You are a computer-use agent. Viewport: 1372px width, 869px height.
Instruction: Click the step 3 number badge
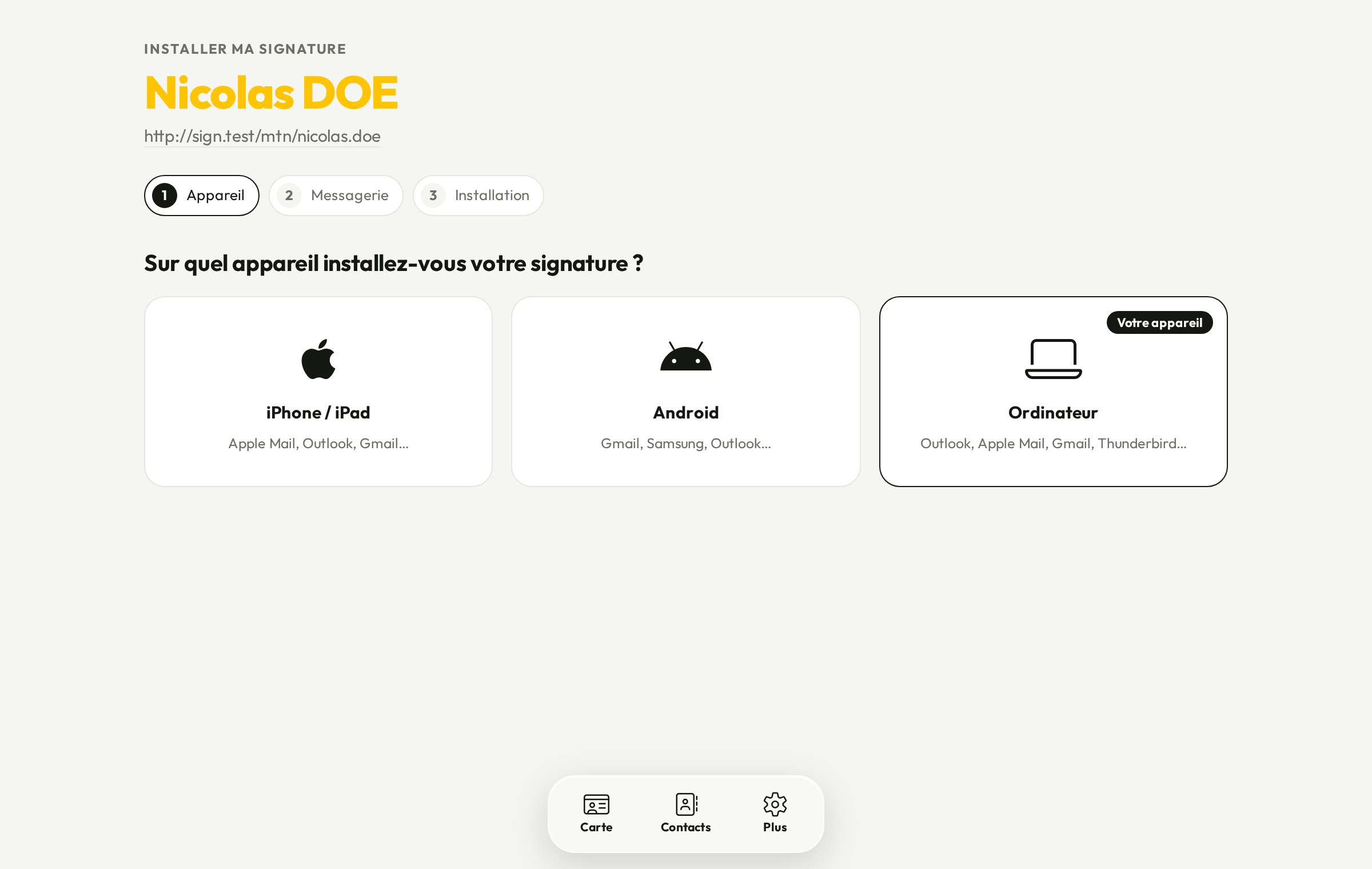pyautogui.click(x=433, y=196)
